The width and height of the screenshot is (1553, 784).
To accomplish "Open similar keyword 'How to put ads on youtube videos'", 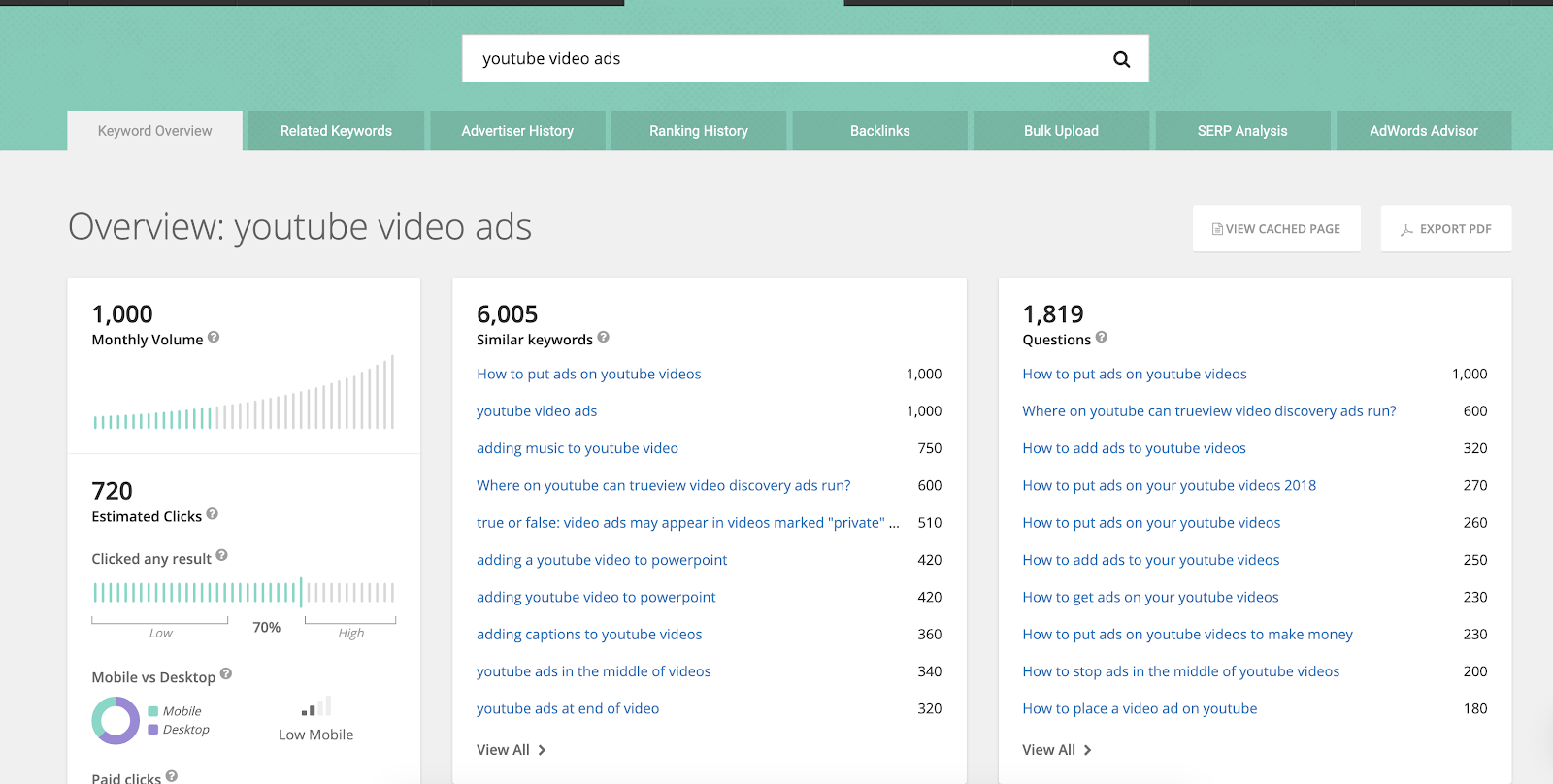I will (x=589, y=375).
